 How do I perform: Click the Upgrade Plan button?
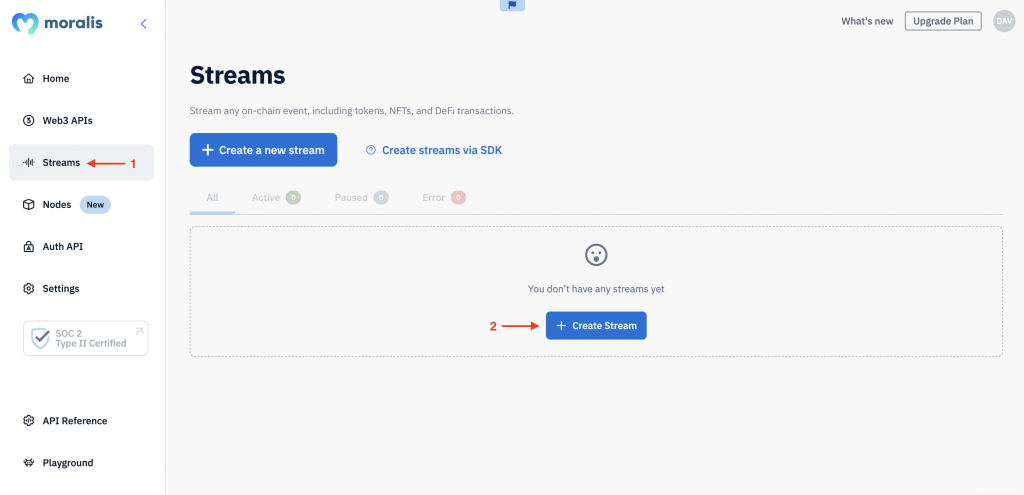click(942, 21)
